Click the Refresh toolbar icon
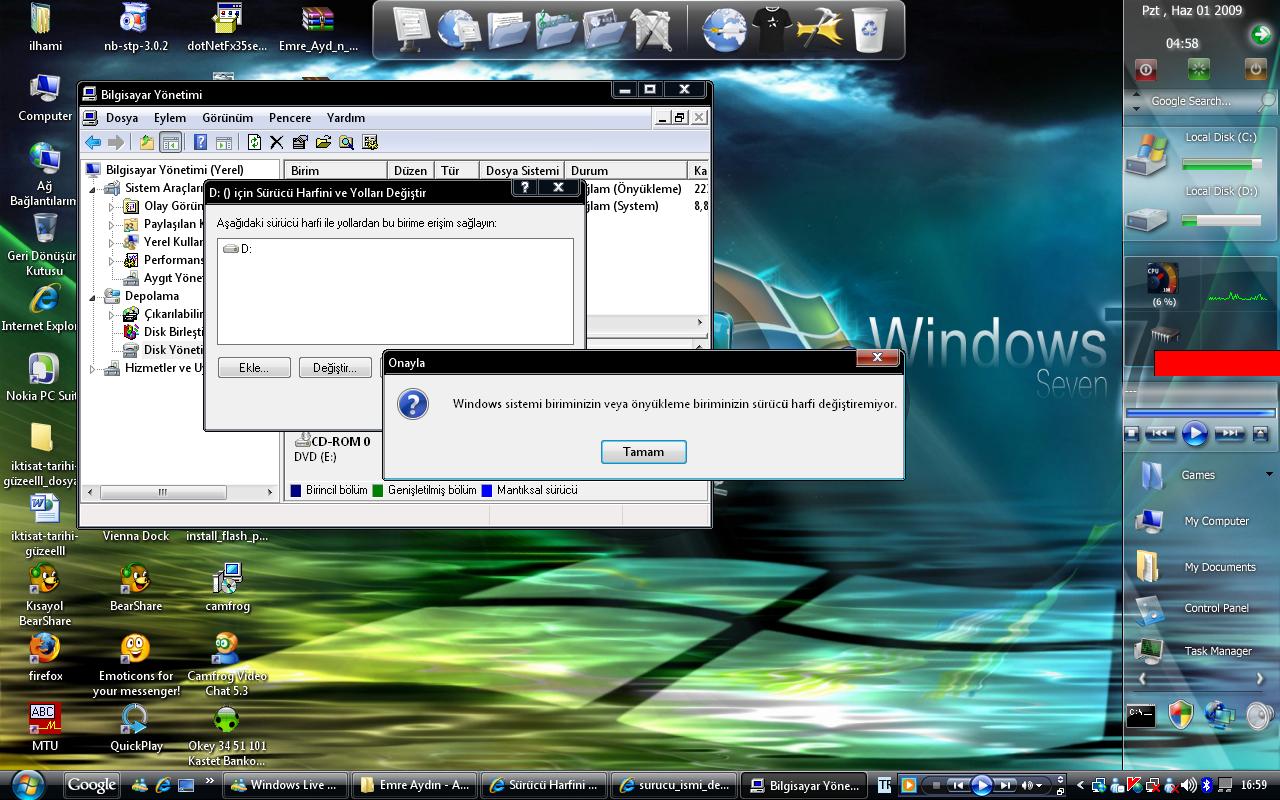Image resolution: width=1280 pixels, height=800 pixels. tap(254, 142)
